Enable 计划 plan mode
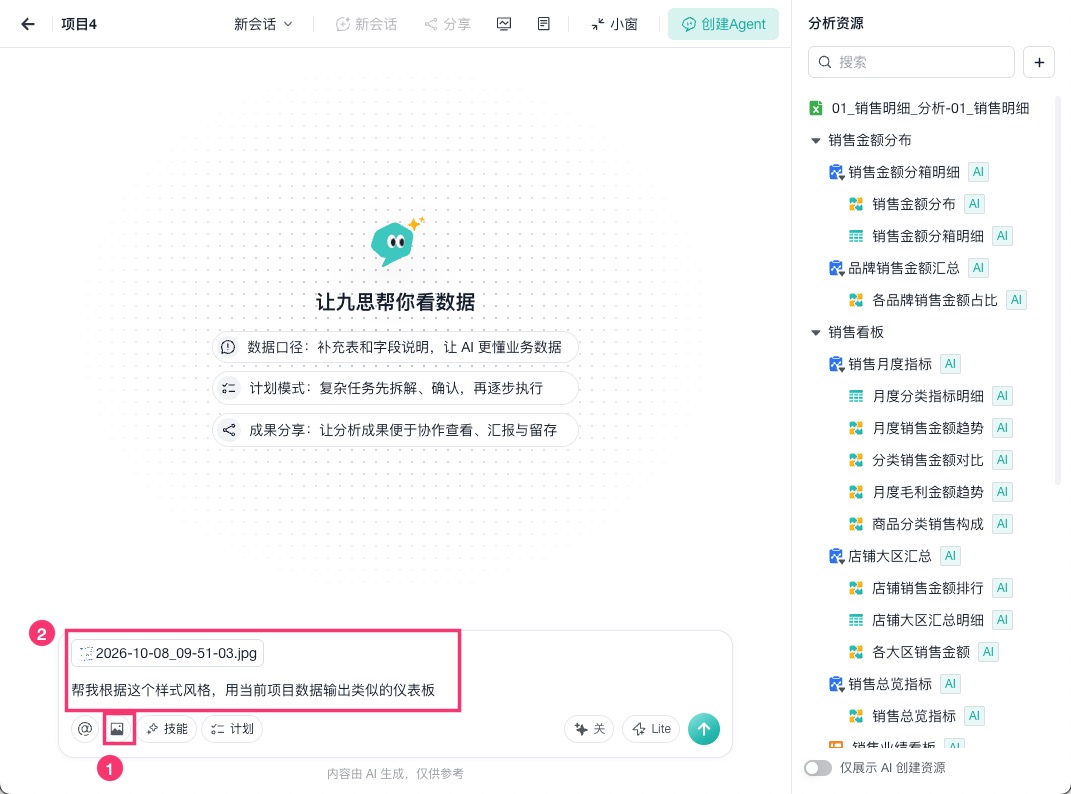1071x794 pixels. [232, 729]
